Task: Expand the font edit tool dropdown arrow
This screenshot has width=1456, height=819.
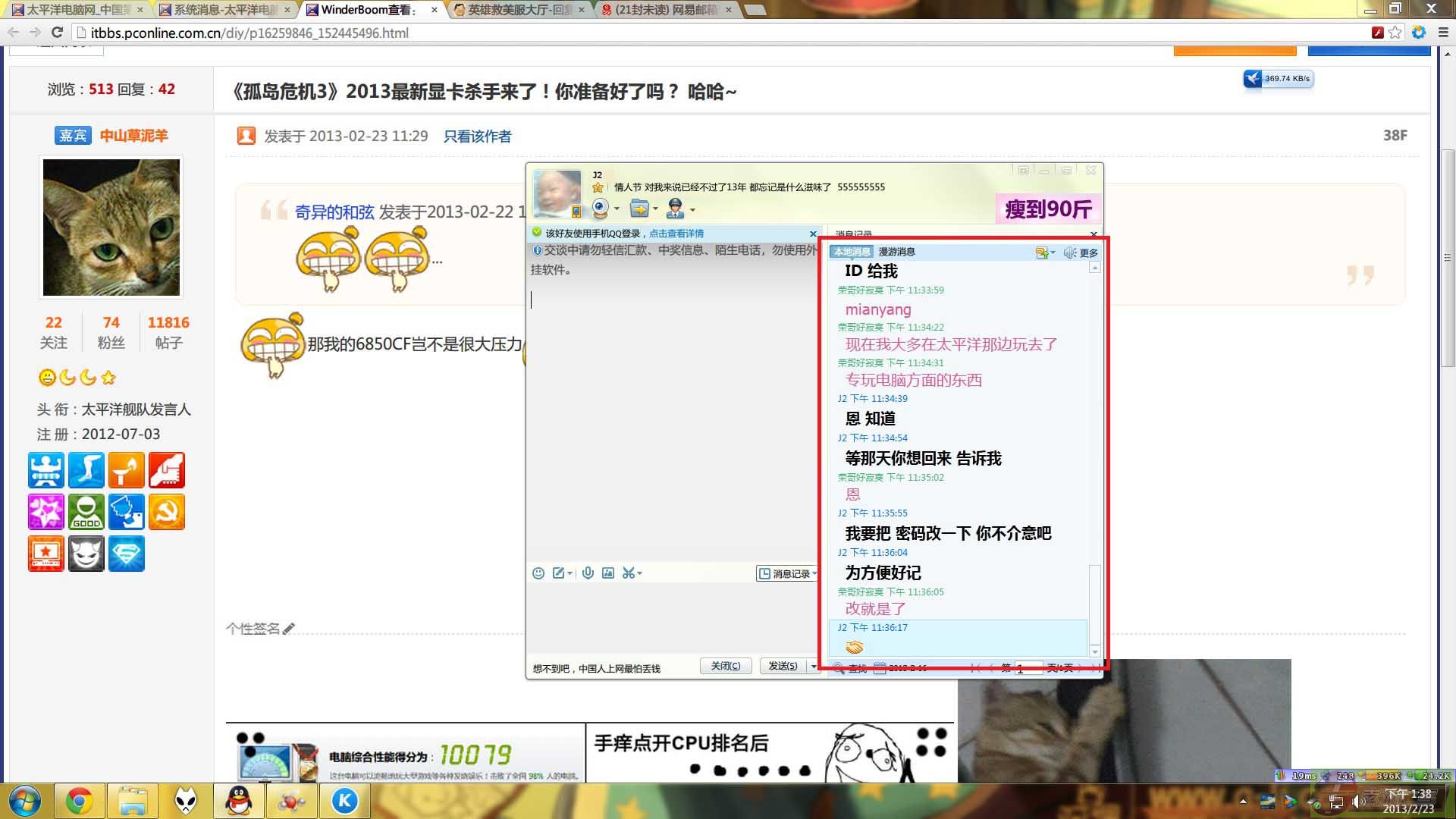Action: coord(570,573)
